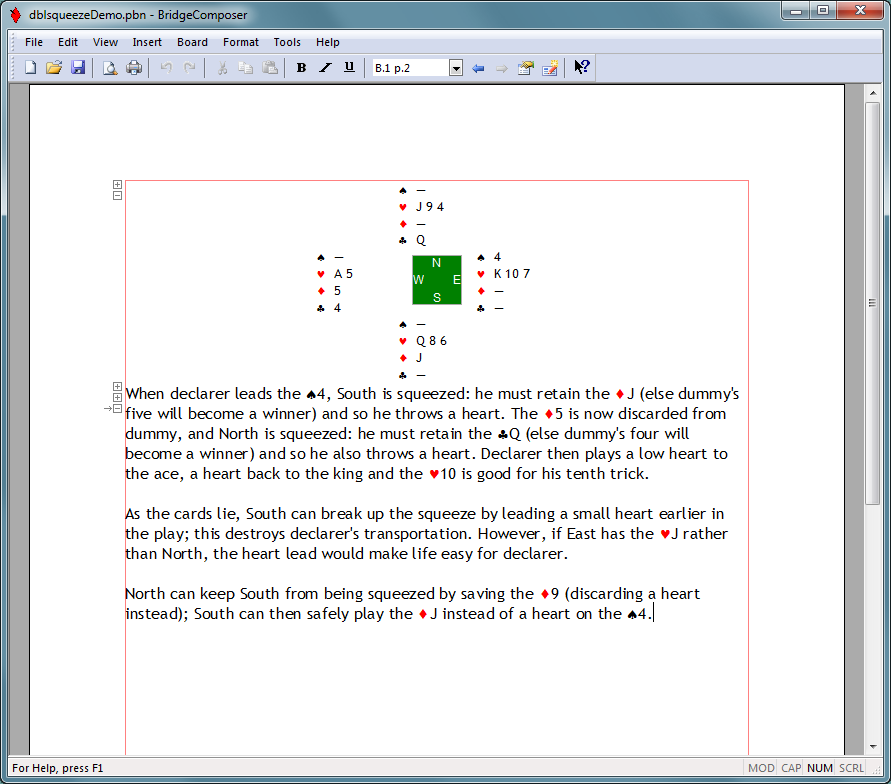
Task: Click paragraph starting 'North can keep South'
Action: (x=413, y=603)
